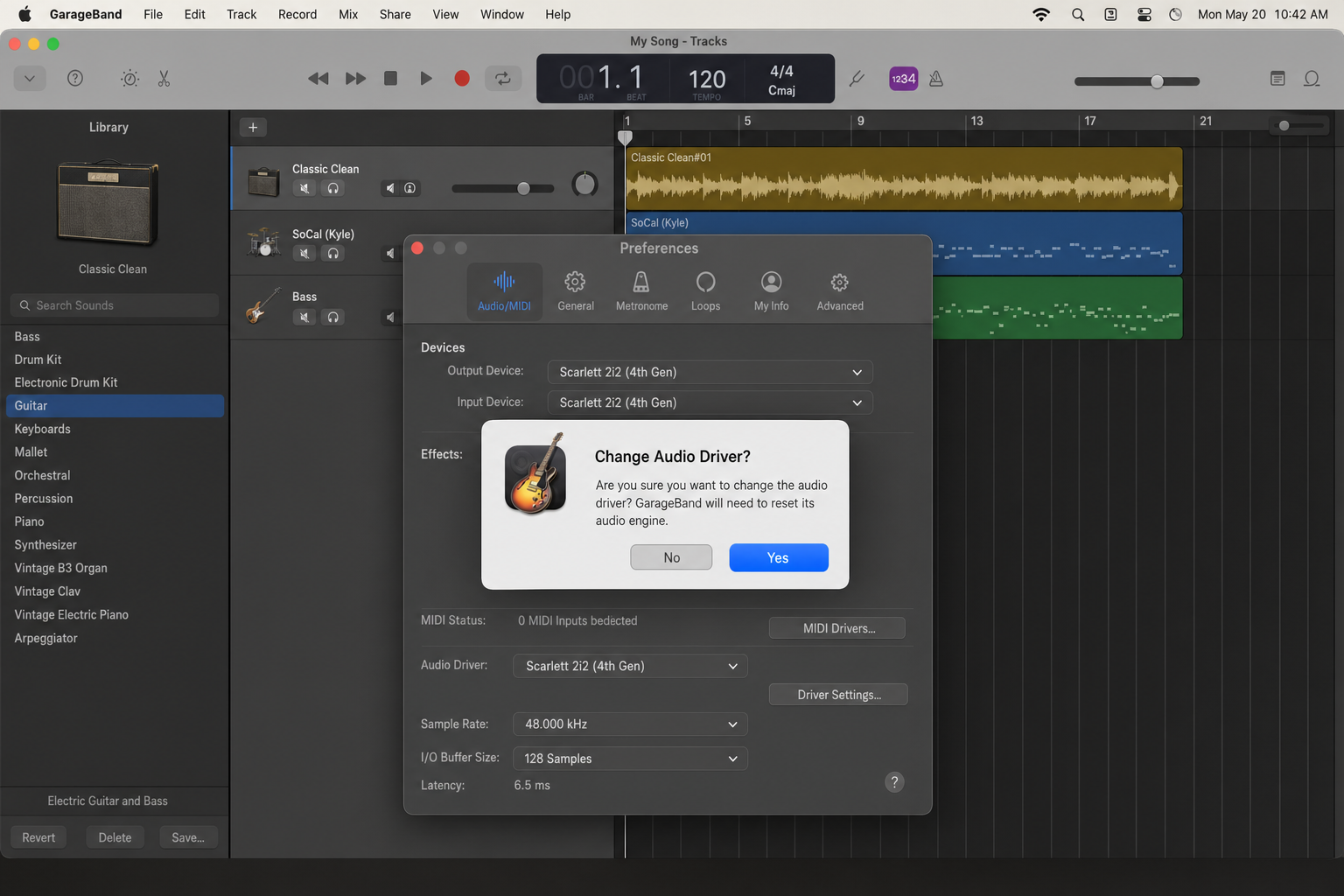This screenshot has width=1344, height=896.
Task: Mute the SoCal (Kyle) track
Action: click(304, 253)
